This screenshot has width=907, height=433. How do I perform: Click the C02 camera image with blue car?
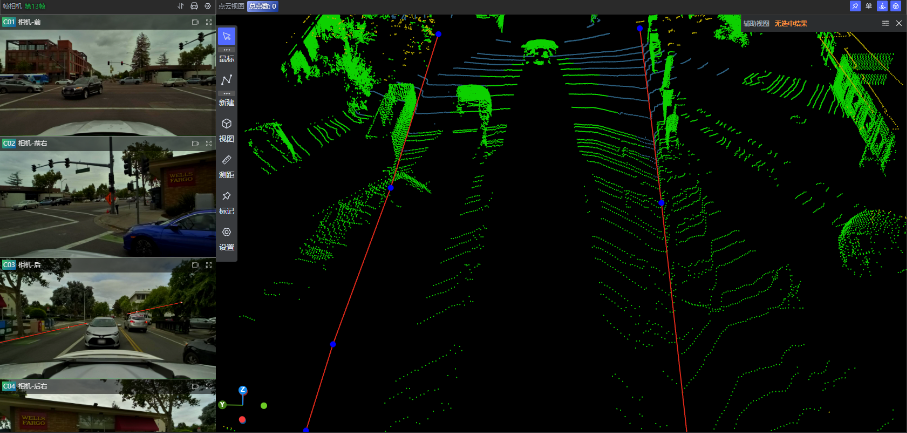(108, 204)
